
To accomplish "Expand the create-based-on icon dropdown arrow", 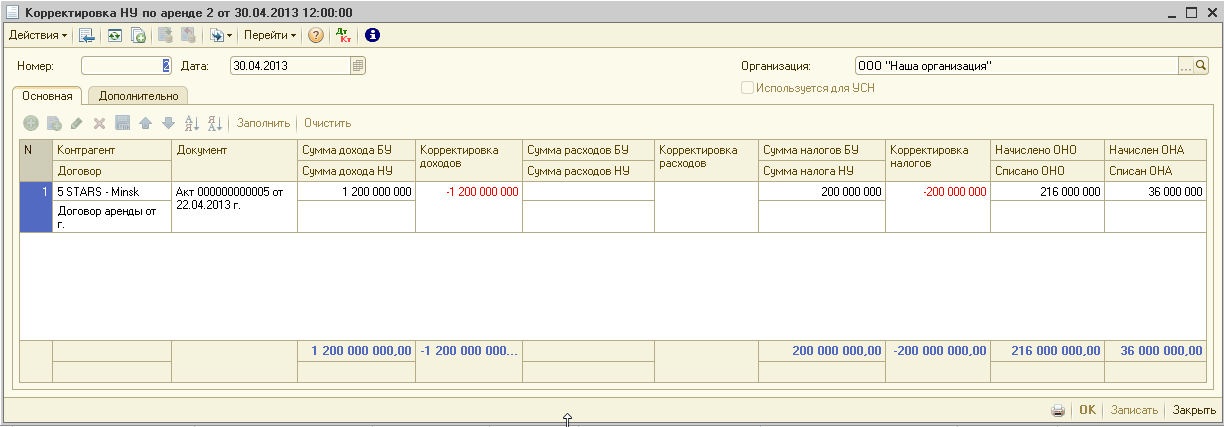I will coord(230,36).
